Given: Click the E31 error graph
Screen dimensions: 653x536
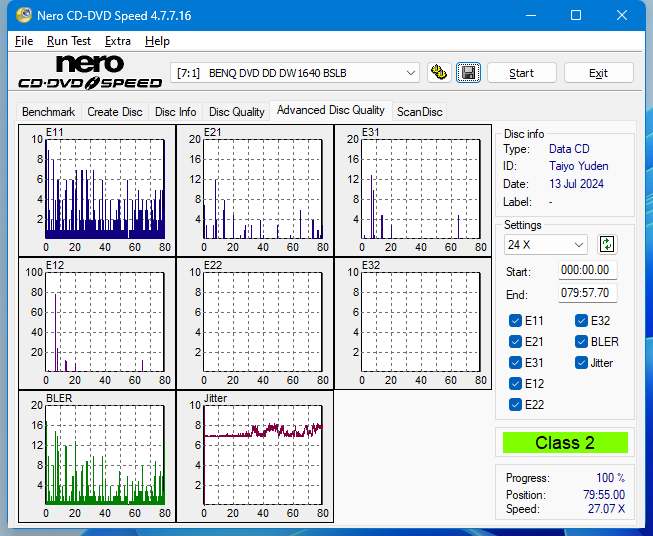Looking at the screenshot, I should pyautogui.click(x=413, y=190).
